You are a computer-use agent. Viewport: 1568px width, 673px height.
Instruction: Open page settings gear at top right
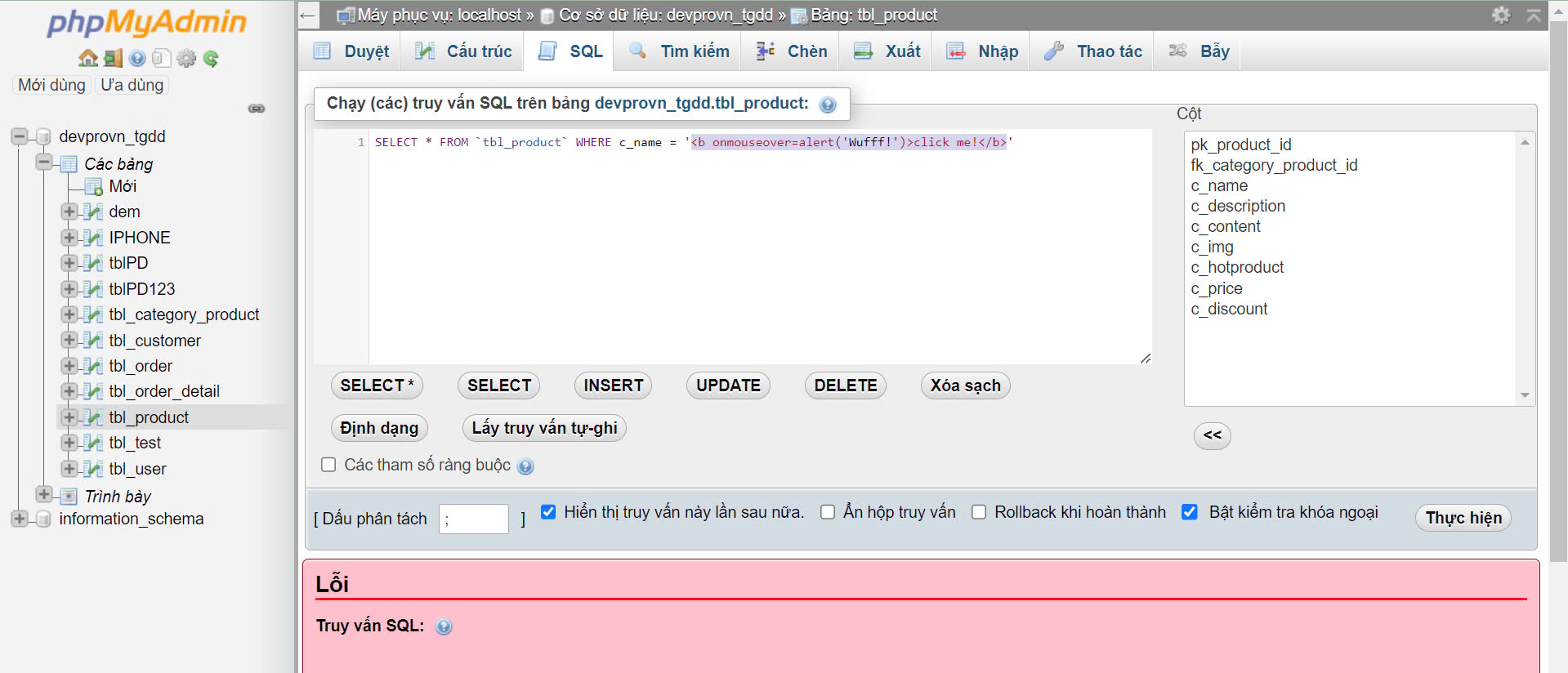click(1501, 15)
